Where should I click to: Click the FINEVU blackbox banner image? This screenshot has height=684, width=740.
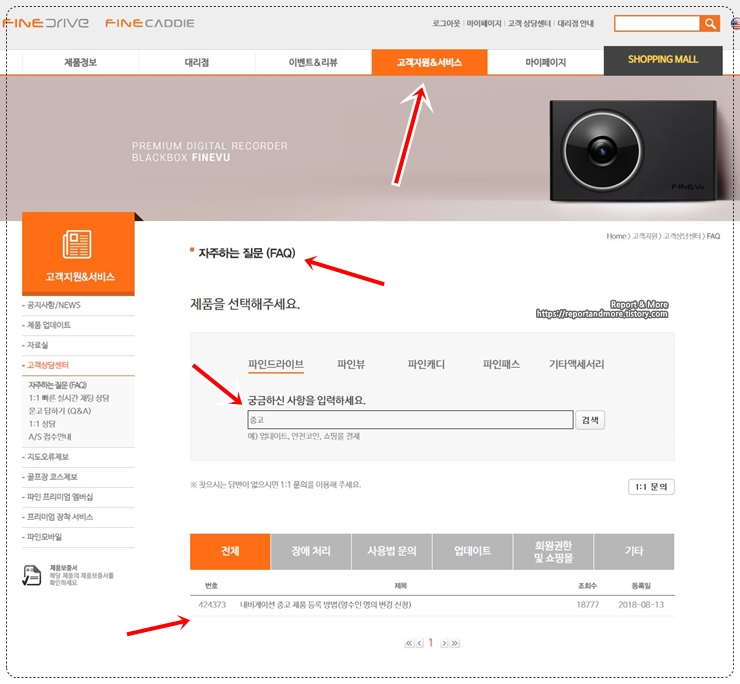pos(633,150)
